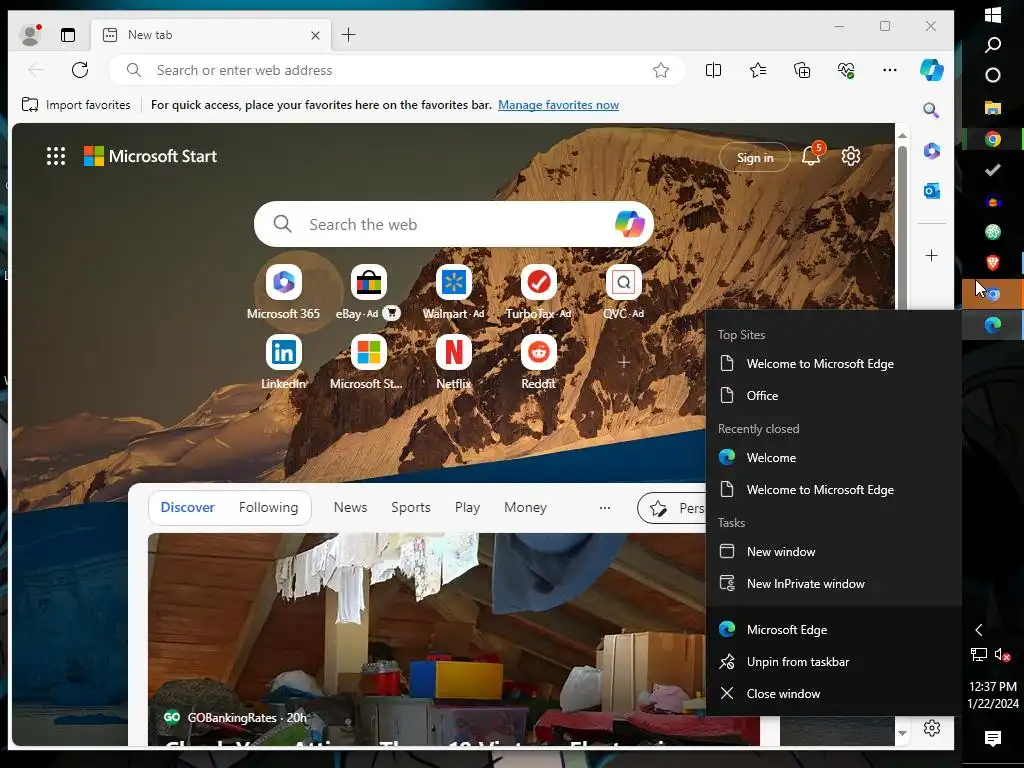Switch to the News tab
The image size is (1024, 768).
pos(350,507)
